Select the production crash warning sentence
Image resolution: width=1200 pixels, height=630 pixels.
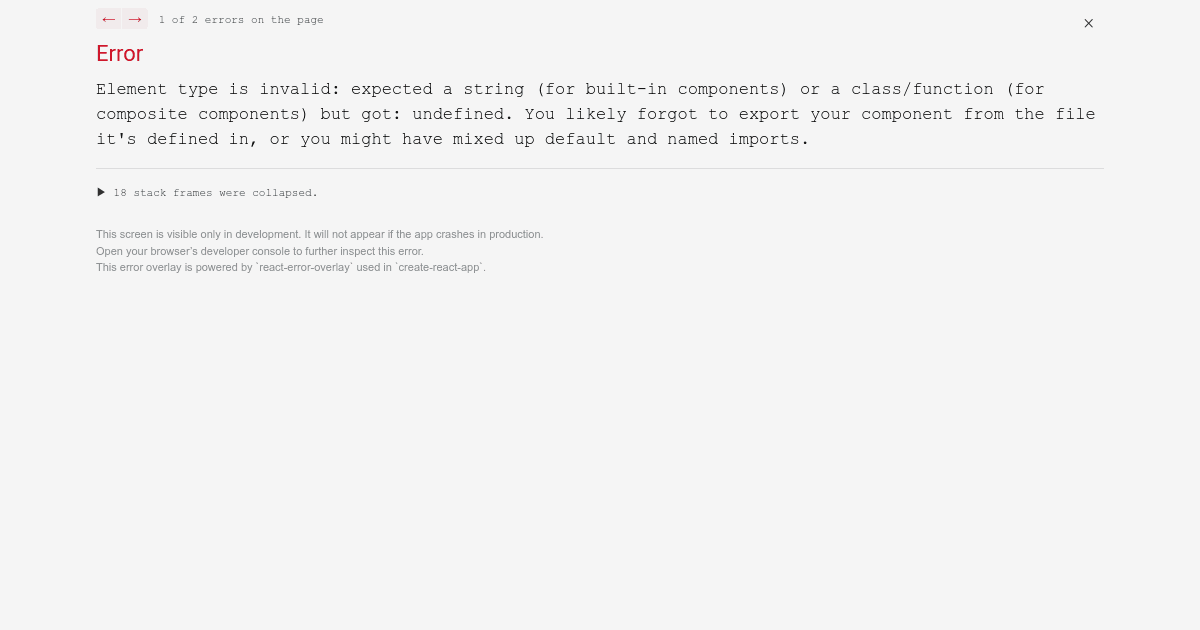(319, 234)
